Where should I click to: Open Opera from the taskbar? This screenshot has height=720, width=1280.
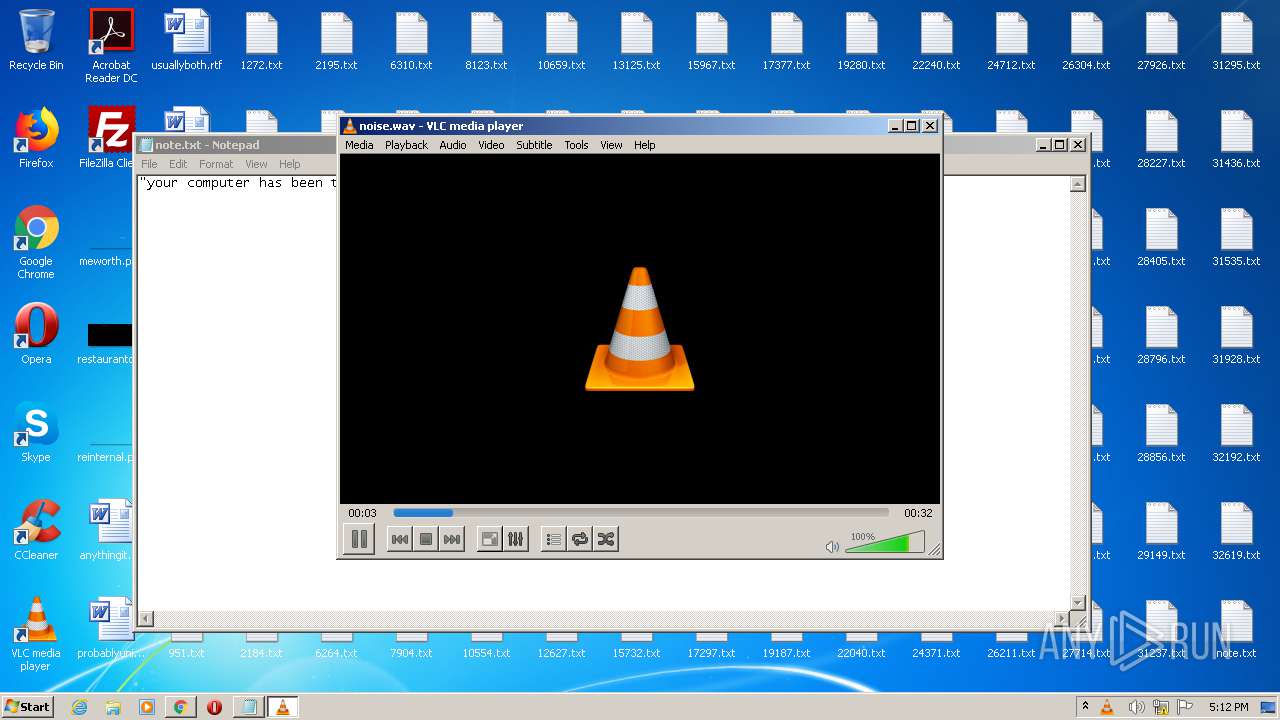pyautogui.click(x=214, y=707)
